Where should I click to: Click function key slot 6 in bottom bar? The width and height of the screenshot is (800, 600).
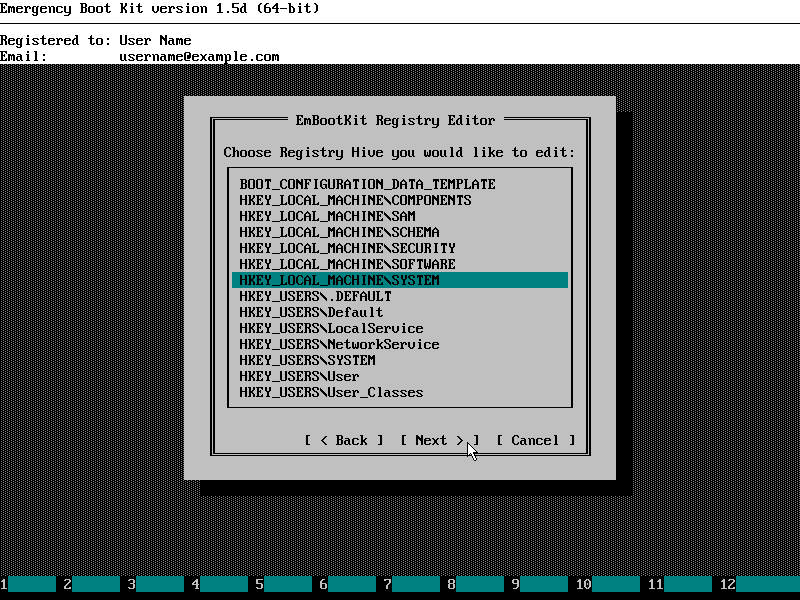[348, 584]
